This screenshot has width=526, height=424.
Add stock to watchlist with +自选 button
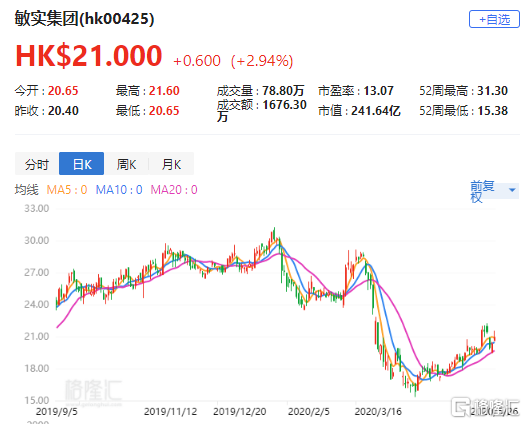pyautogui.click(x=494, y=19)
